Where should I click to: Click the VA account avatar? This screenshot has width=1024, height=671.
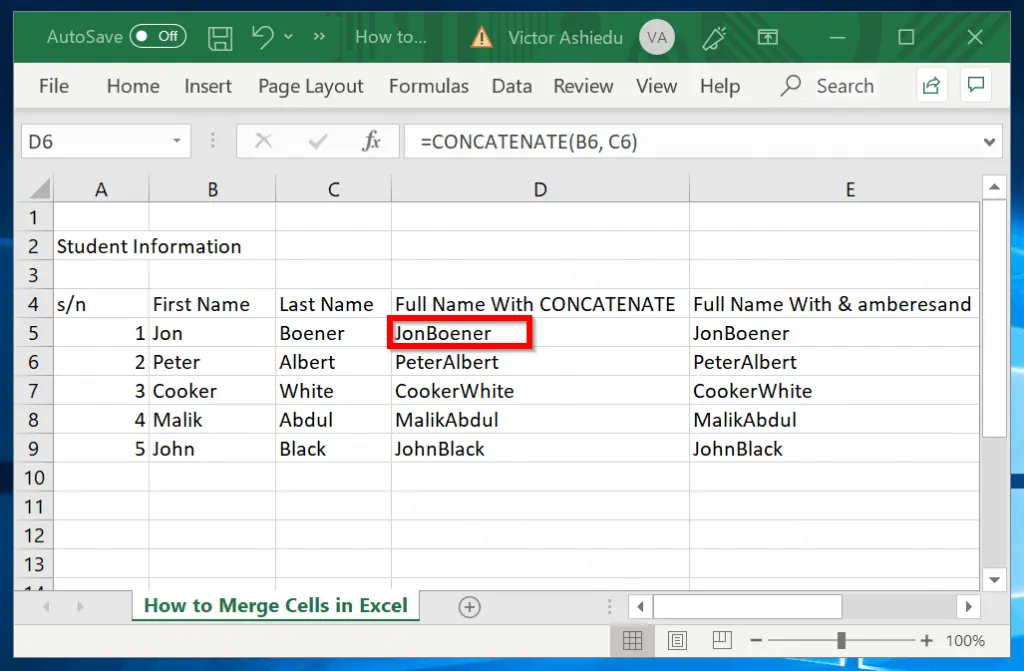[x=659, y=37]
